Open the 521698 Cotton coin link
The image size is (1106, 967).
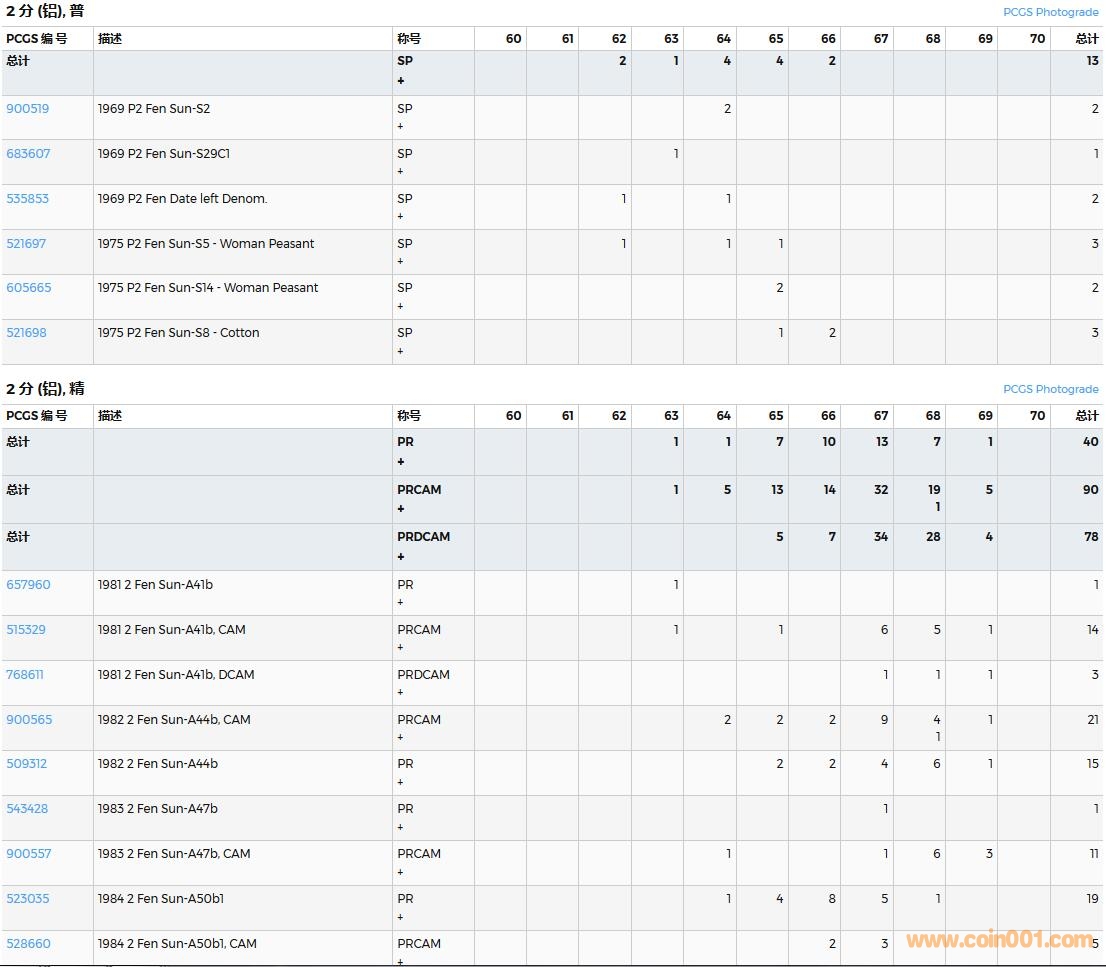click(26, 333)
